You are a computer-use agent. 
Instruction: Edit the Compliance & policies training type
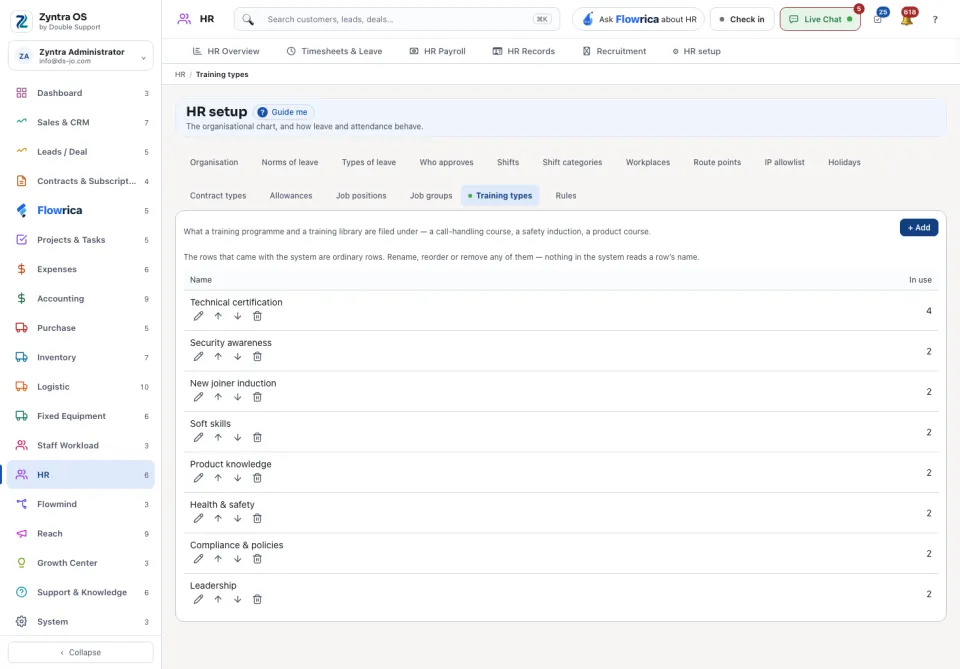(198, 559)
